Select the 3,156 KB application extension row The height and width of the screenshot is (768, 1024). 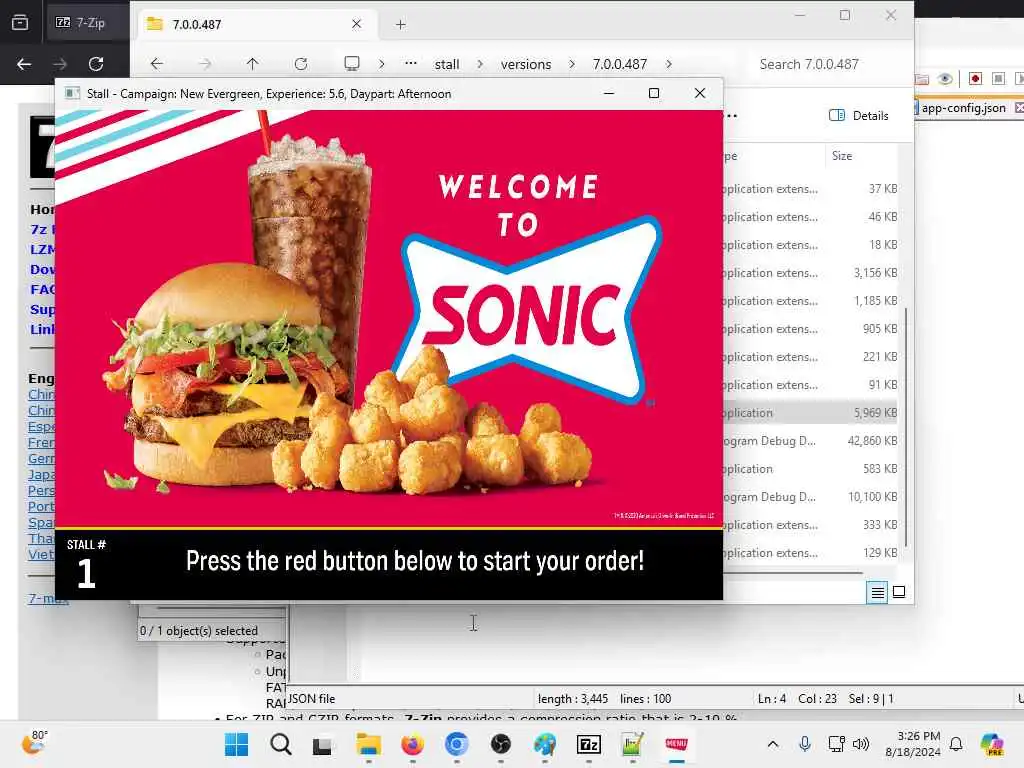(810, 273)
